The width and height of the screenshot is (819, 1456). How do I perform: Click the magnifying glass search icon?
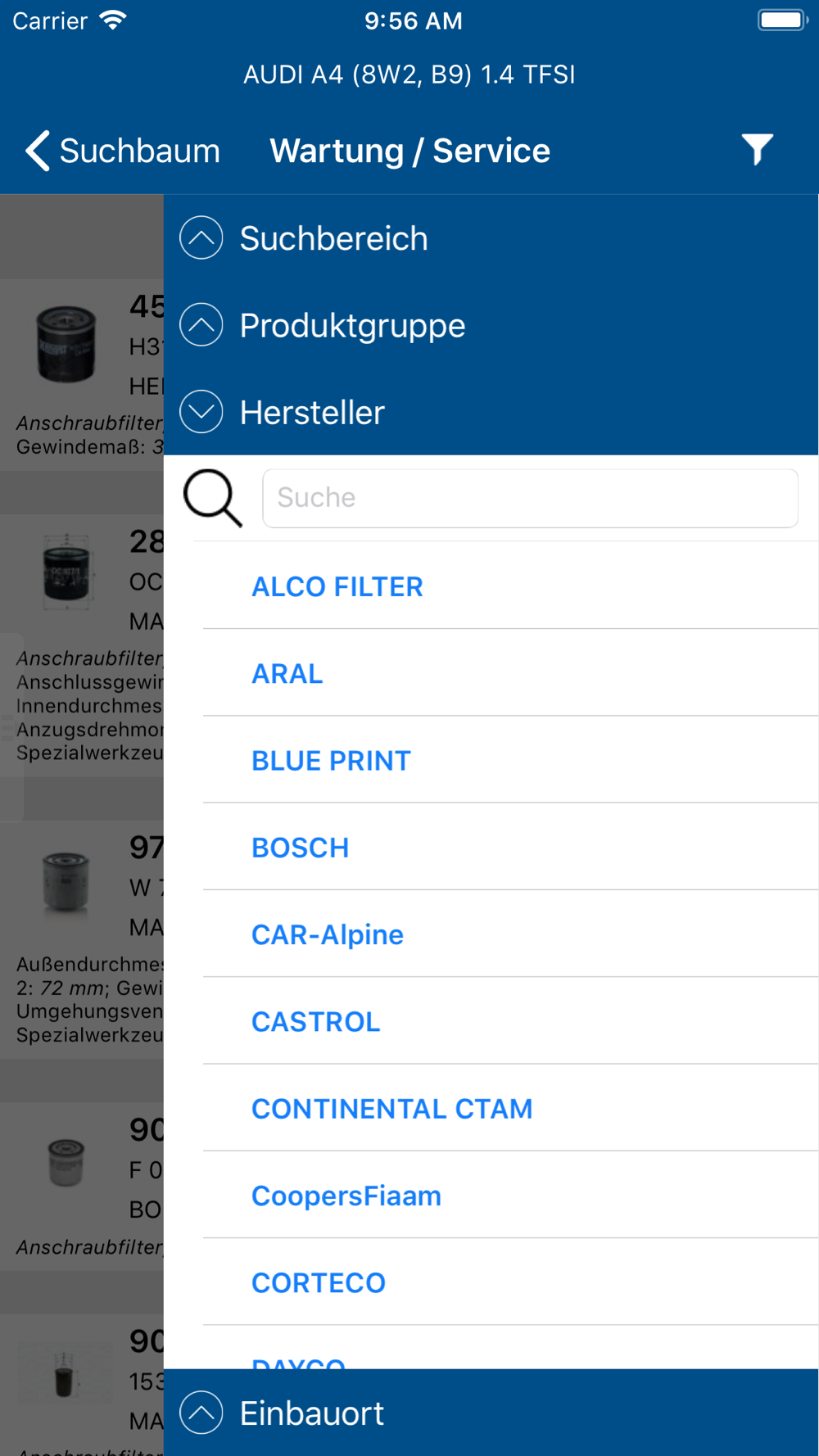tap(213, 498)
